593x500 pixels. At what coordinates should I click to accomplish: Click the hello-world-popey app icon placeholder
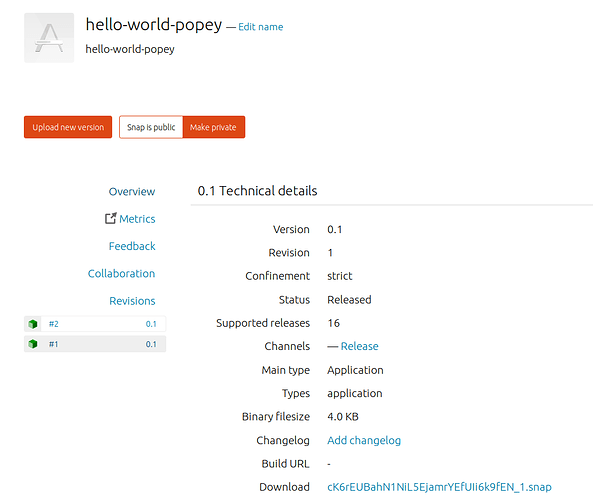pos(49,38)
